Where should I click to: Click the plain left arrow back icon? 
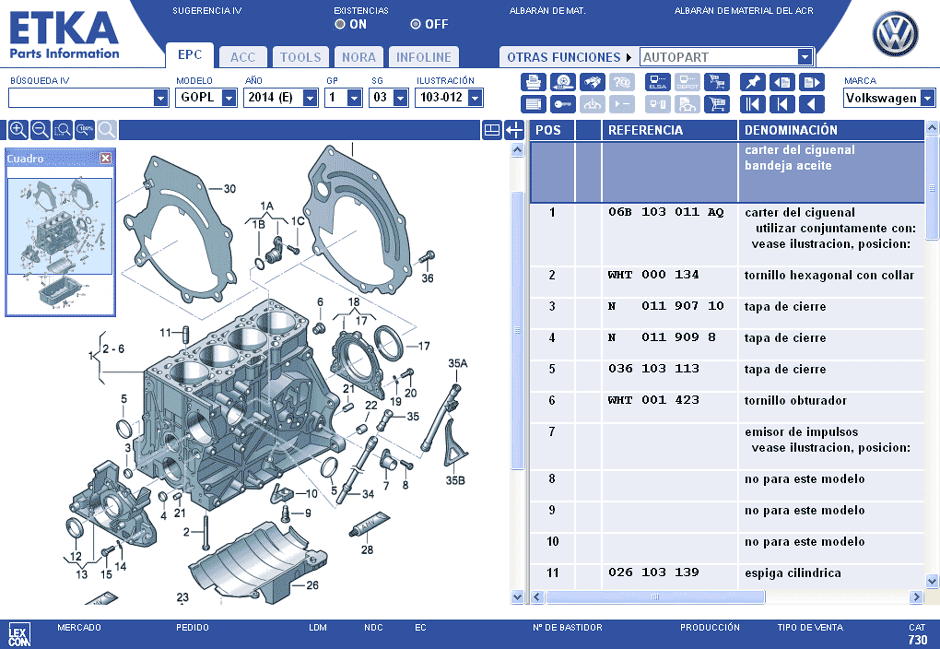[x=811, y=104]
